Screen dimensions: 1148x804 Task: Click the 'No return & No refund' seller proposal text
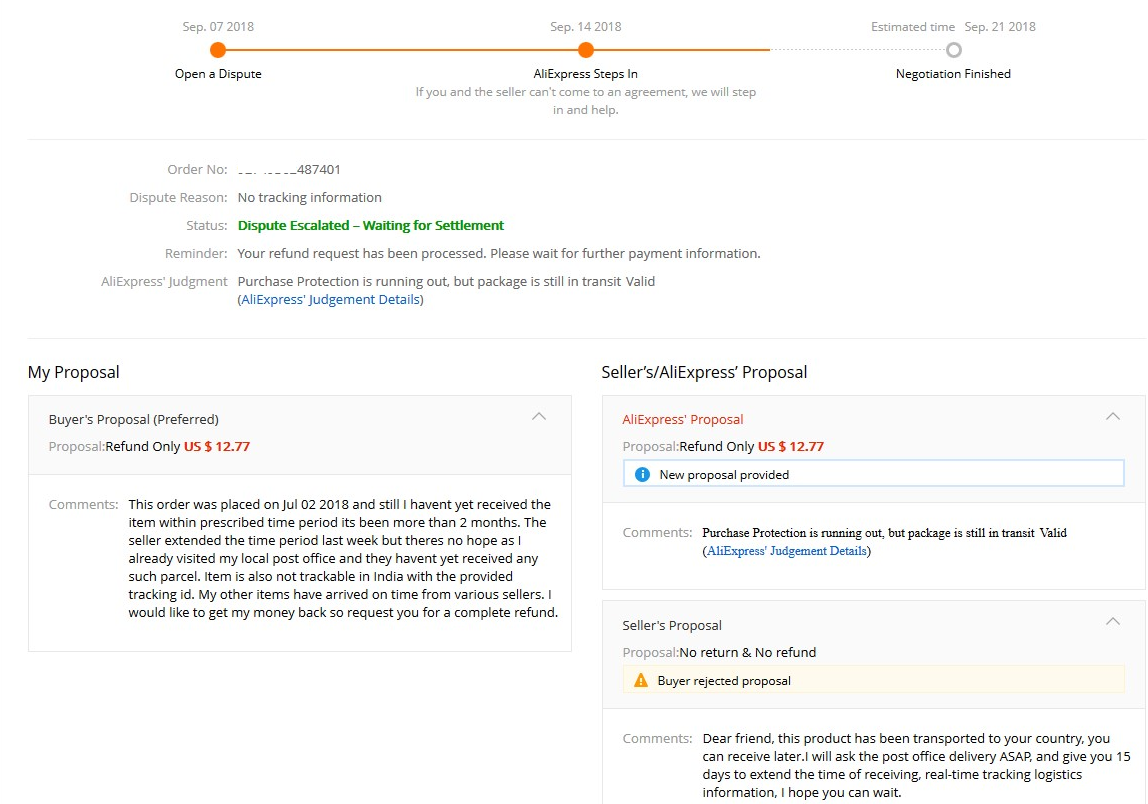tap(748, 652)
